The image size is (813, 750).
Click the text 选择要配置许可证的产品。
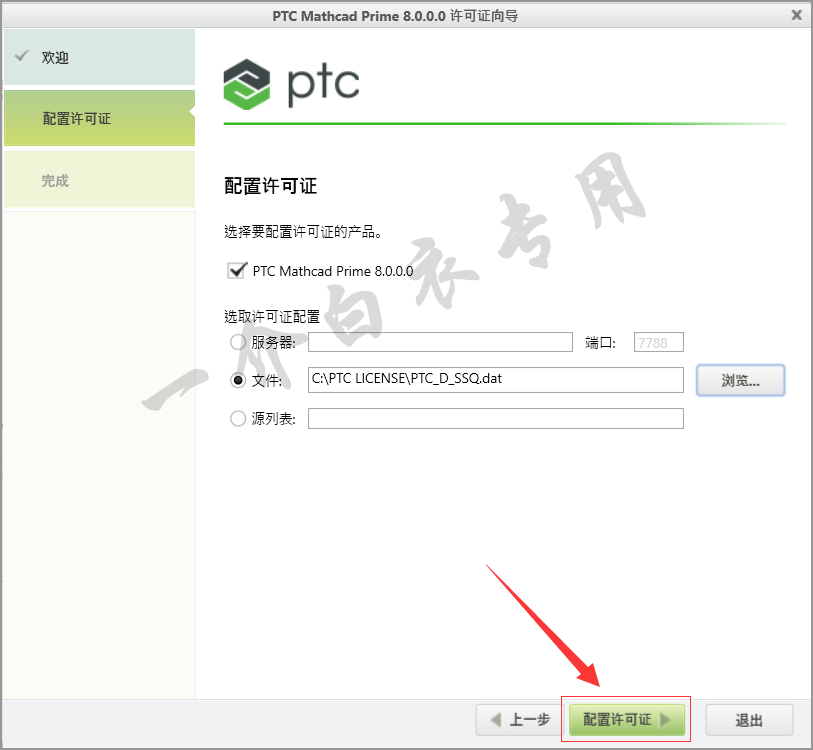tap(303, 231)
